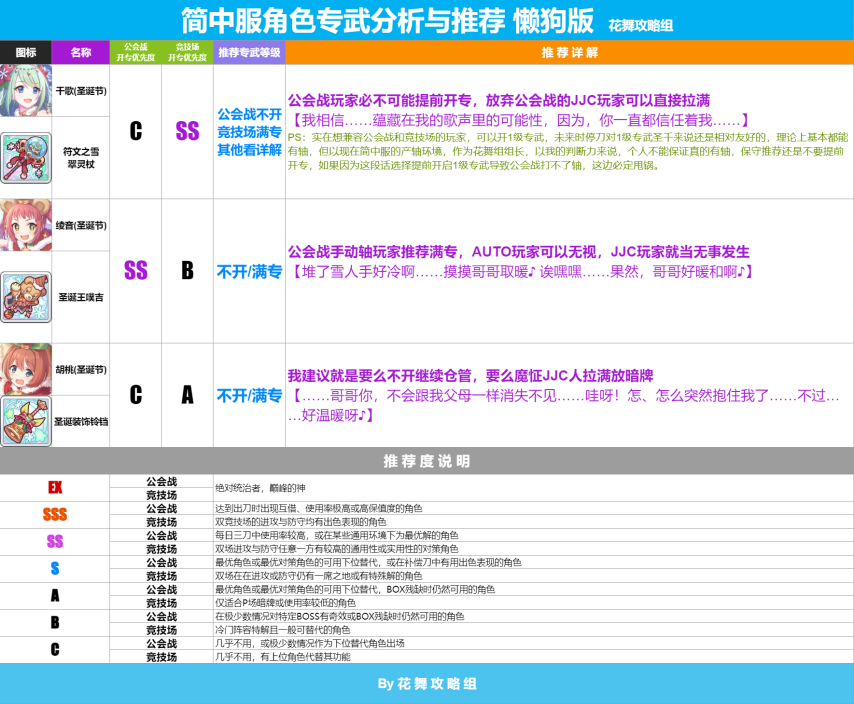Click the name text 符文之雪 翠灵杖

[x=81, y=157]
